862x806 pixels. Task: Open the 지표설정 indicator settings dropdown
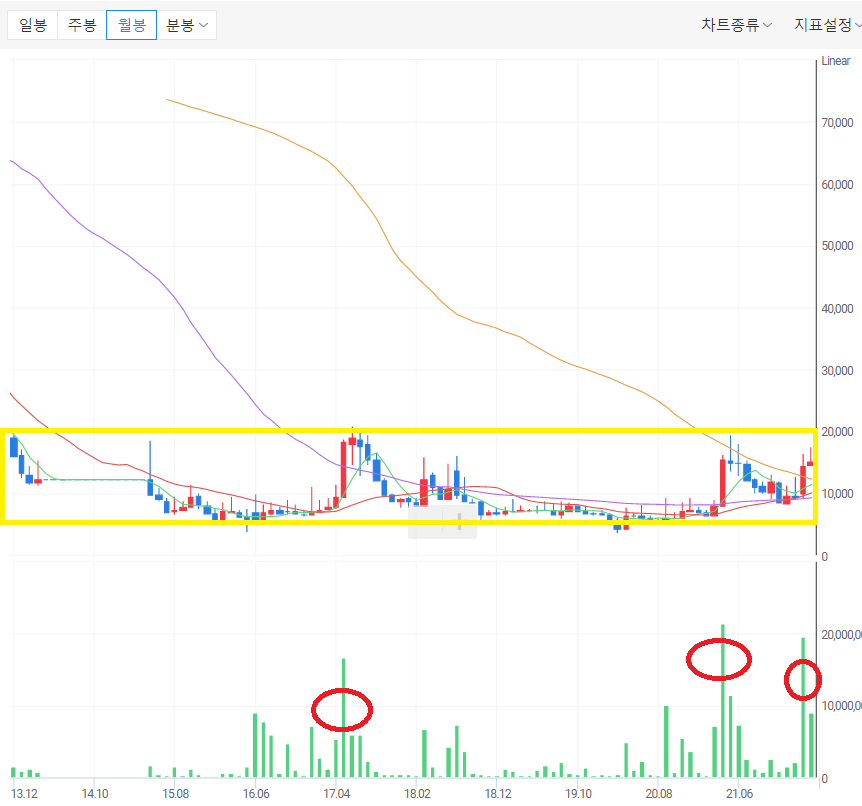tap(827, 25)
